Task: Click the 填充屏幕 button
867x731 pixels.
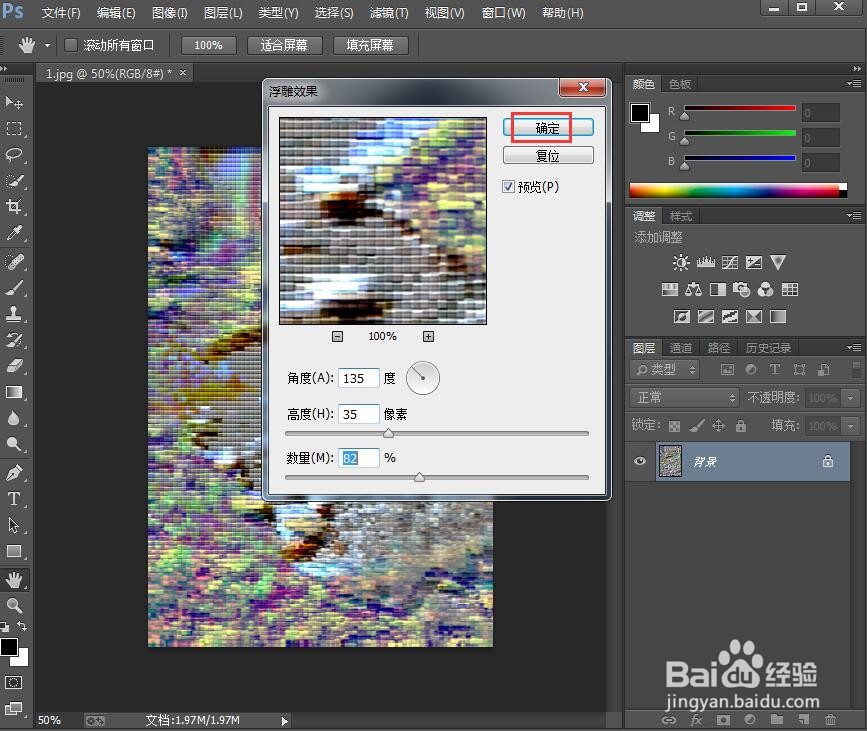Action: click(370, 45)
